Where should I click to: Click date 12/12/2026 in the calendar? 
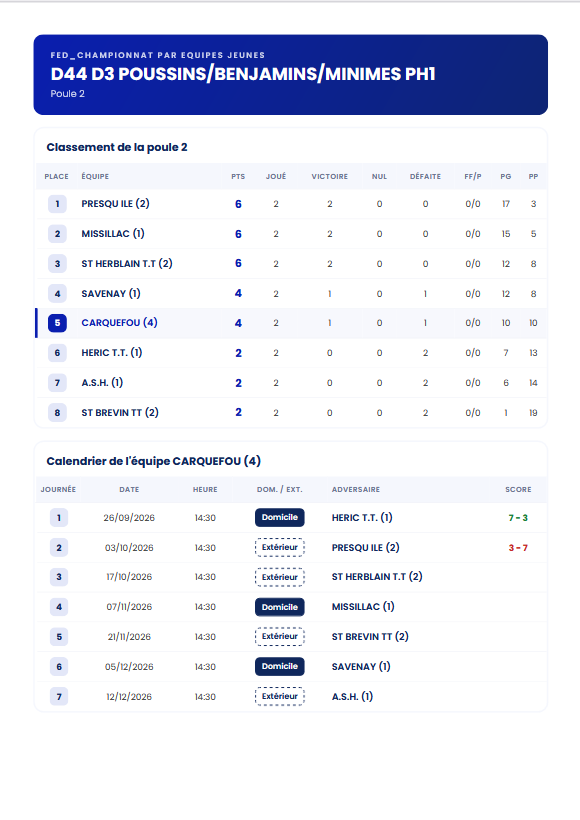[129, 697]
